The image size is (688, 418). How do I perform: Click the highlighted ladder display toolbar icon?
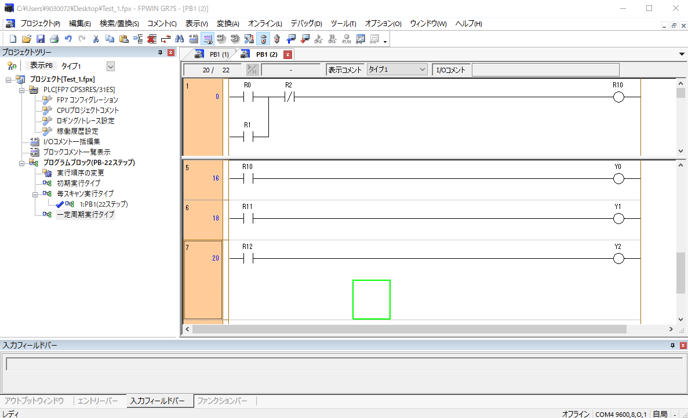(x=207, y=39)
